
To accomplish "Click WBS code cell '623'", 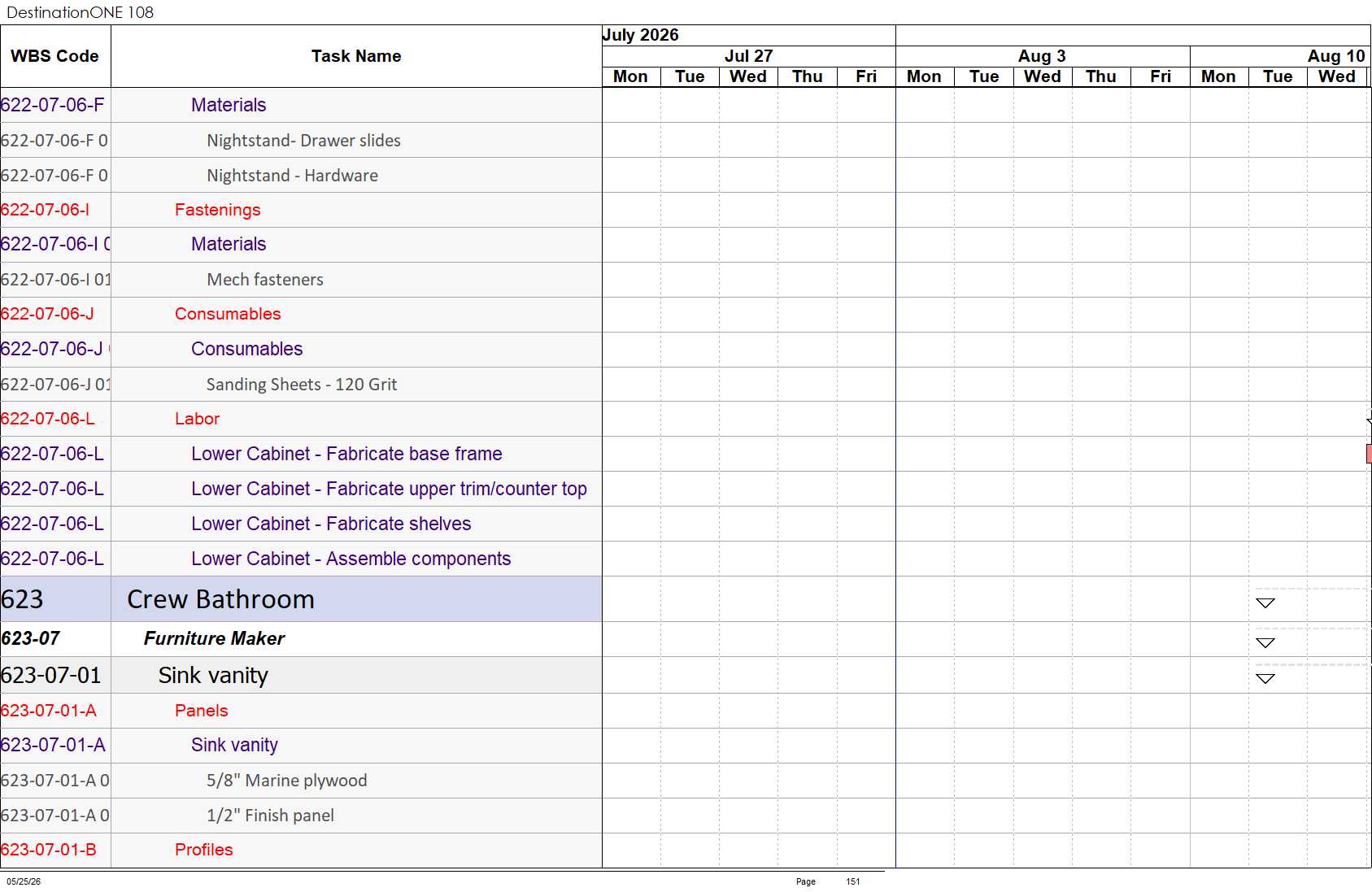I will pos(55,599).
